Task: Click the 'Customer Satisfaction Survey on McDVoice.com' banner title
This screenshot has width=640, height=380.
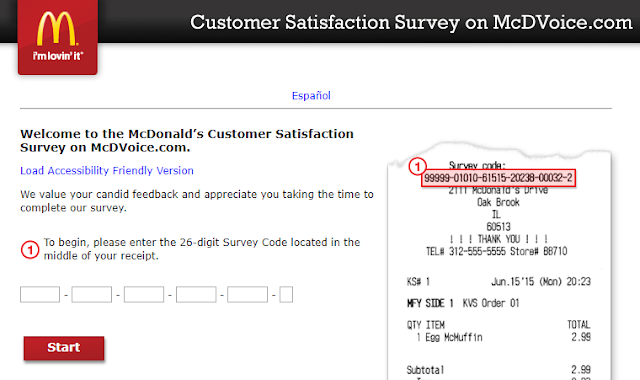Action: click(x=411, y=22)
